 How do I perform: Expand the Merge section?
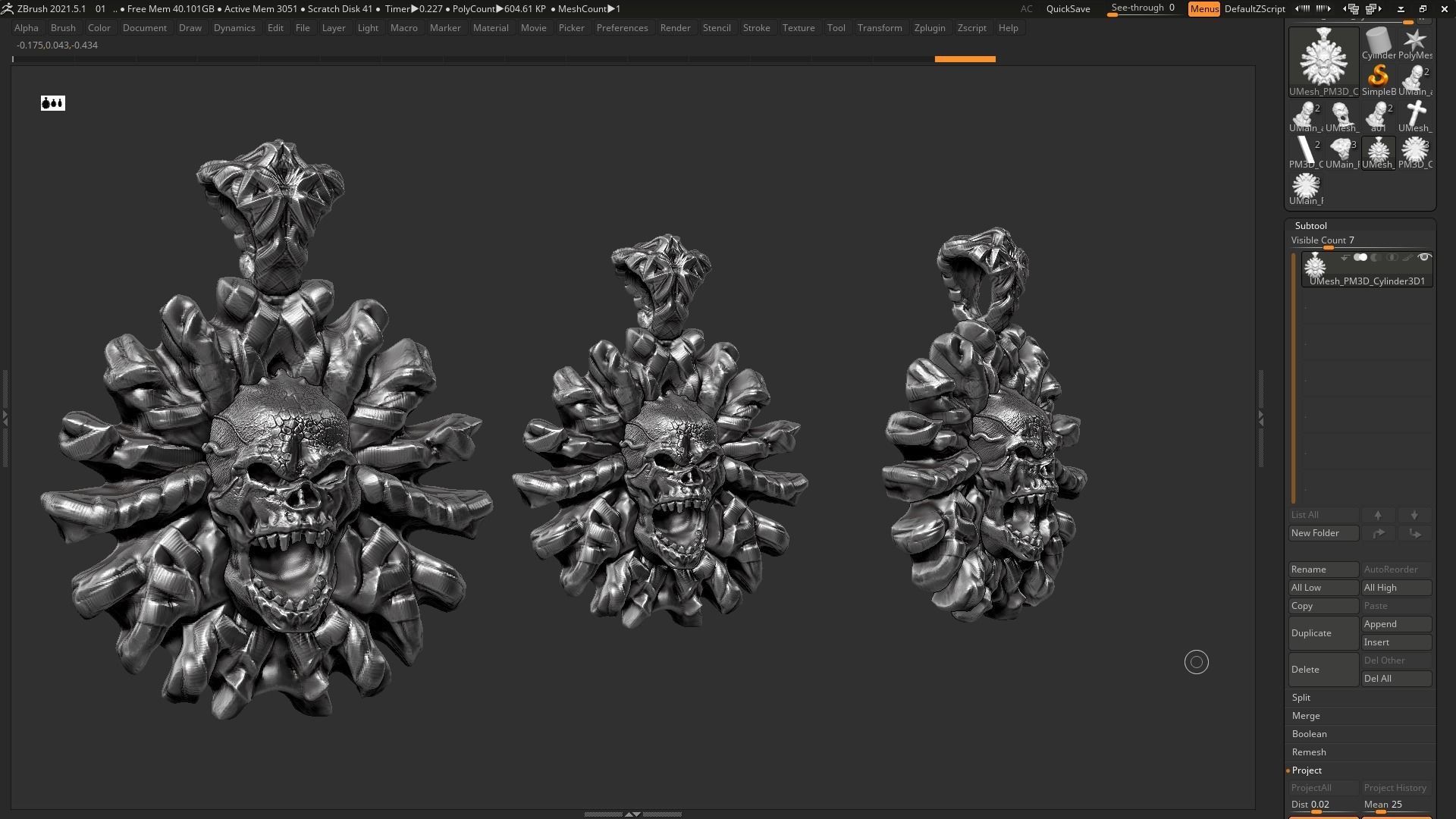pyautogui.click(x=1306, y=716)
